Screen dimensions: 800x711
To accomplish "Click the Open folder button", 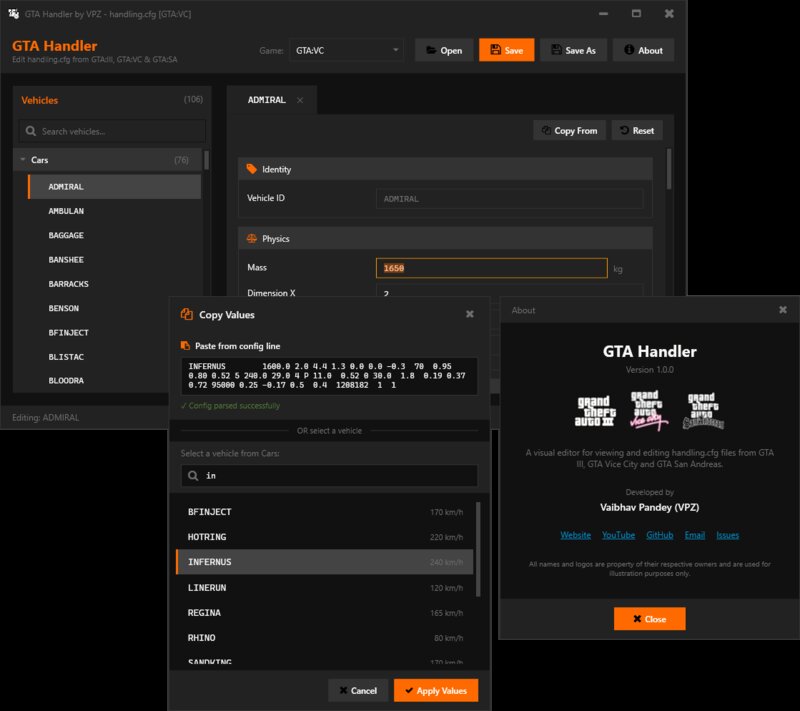I will [443, 50].
